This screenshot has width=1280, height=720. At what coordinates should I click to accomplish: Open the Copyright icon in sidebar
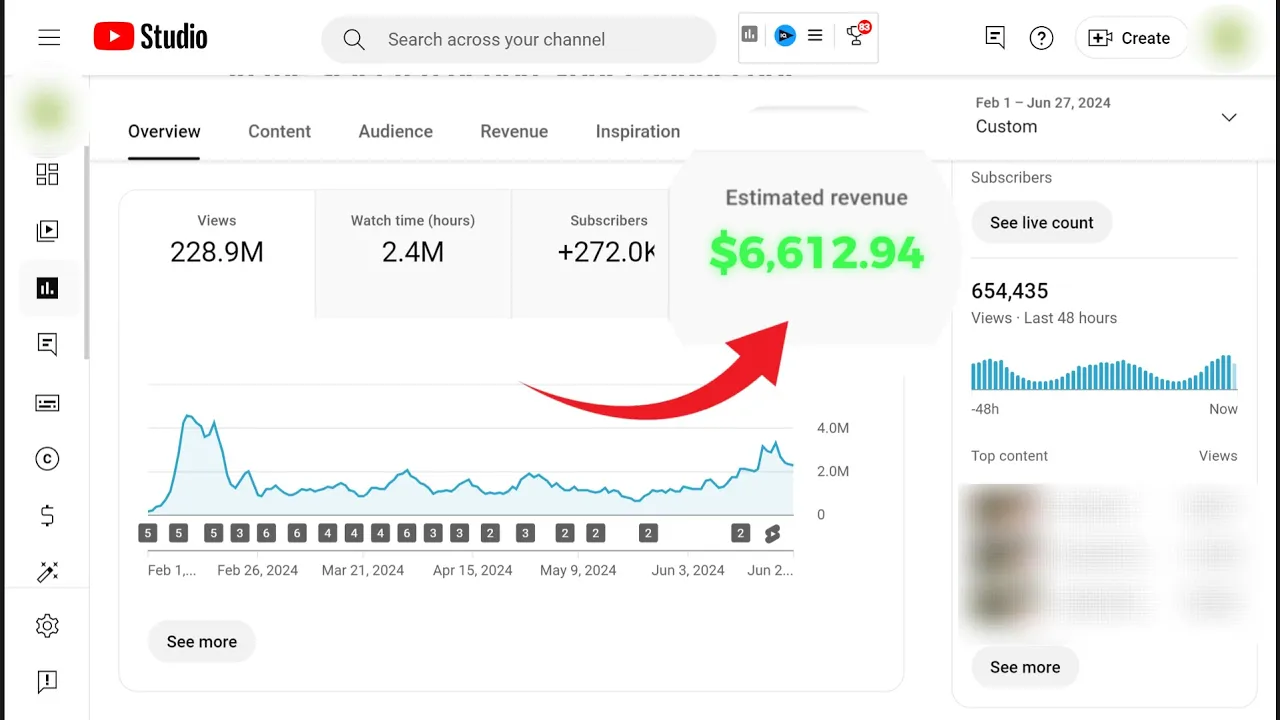(x=47, y=459)
